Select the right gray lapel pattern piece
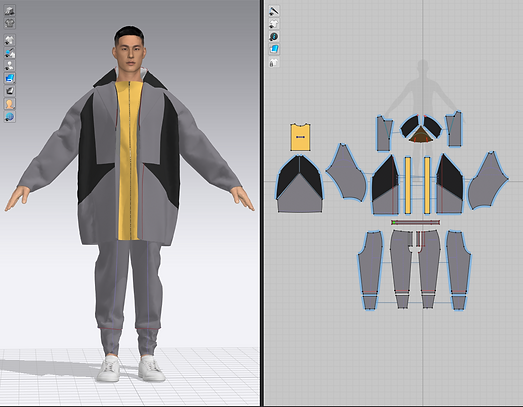The image size is (523, 407). tap(455, 130)
